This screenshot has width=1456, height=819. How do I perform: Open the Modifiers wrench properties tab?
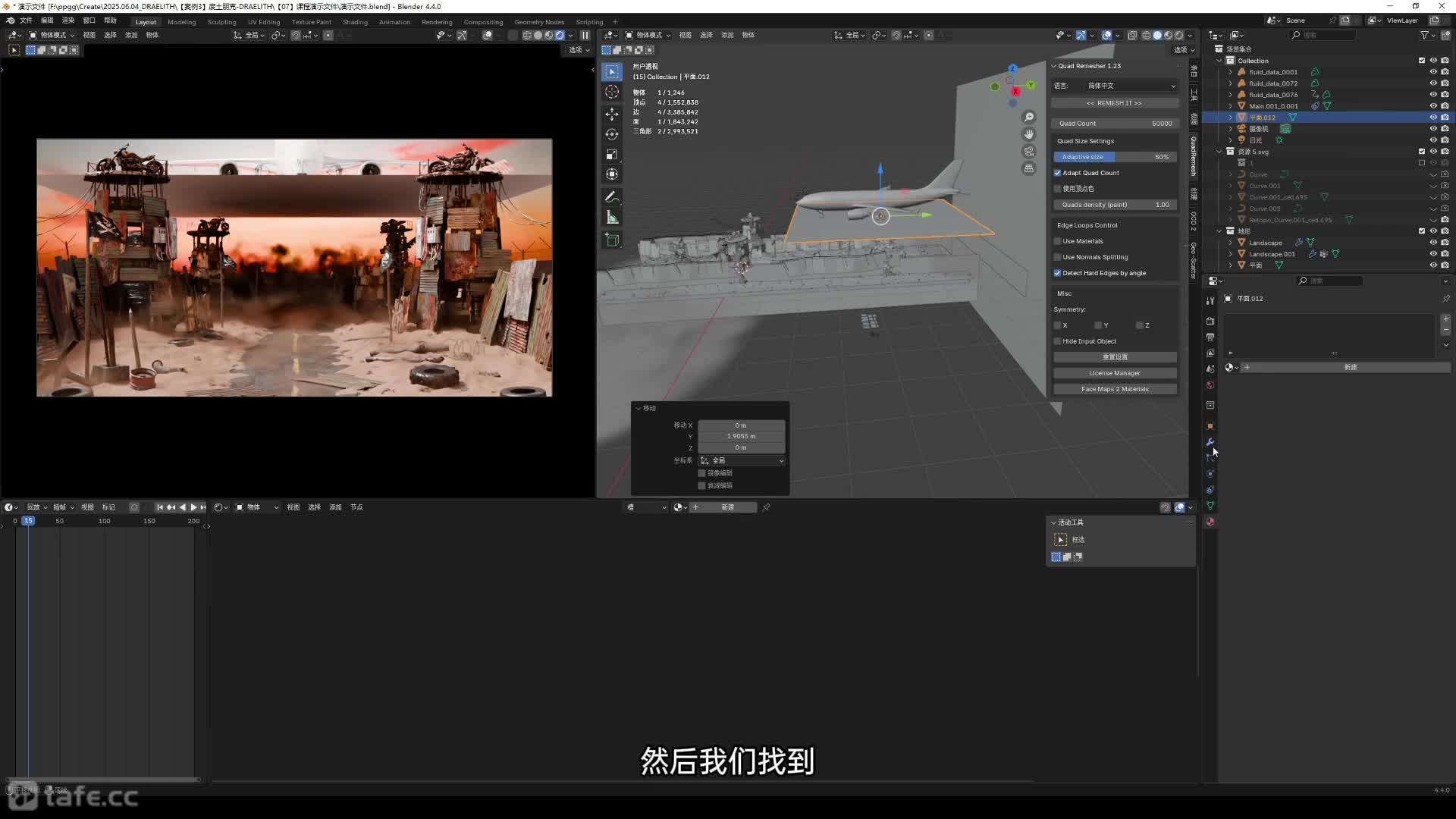(1210, 442)
